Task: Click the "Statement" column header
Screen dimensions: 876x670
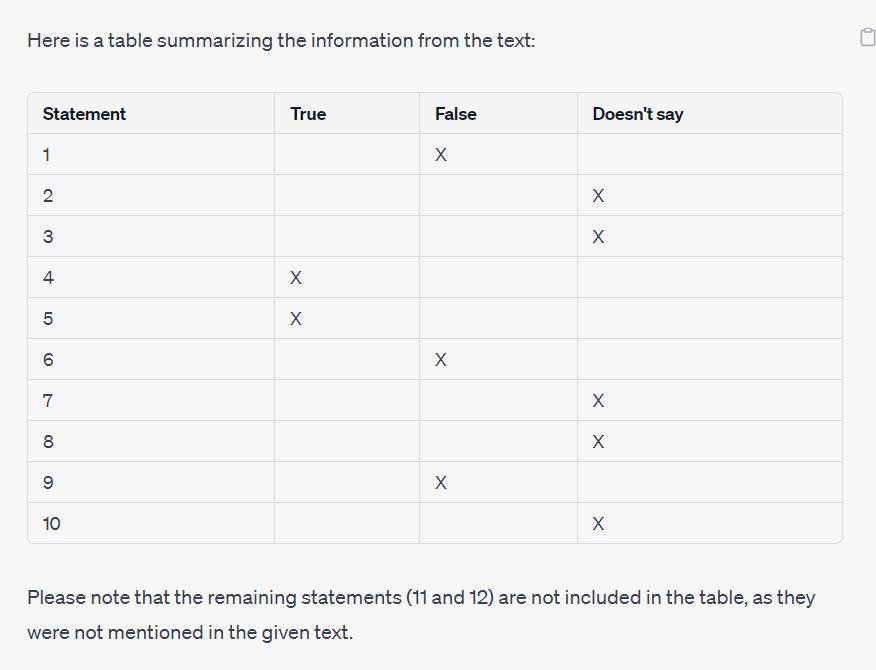Action: click(x=84, y=114)
